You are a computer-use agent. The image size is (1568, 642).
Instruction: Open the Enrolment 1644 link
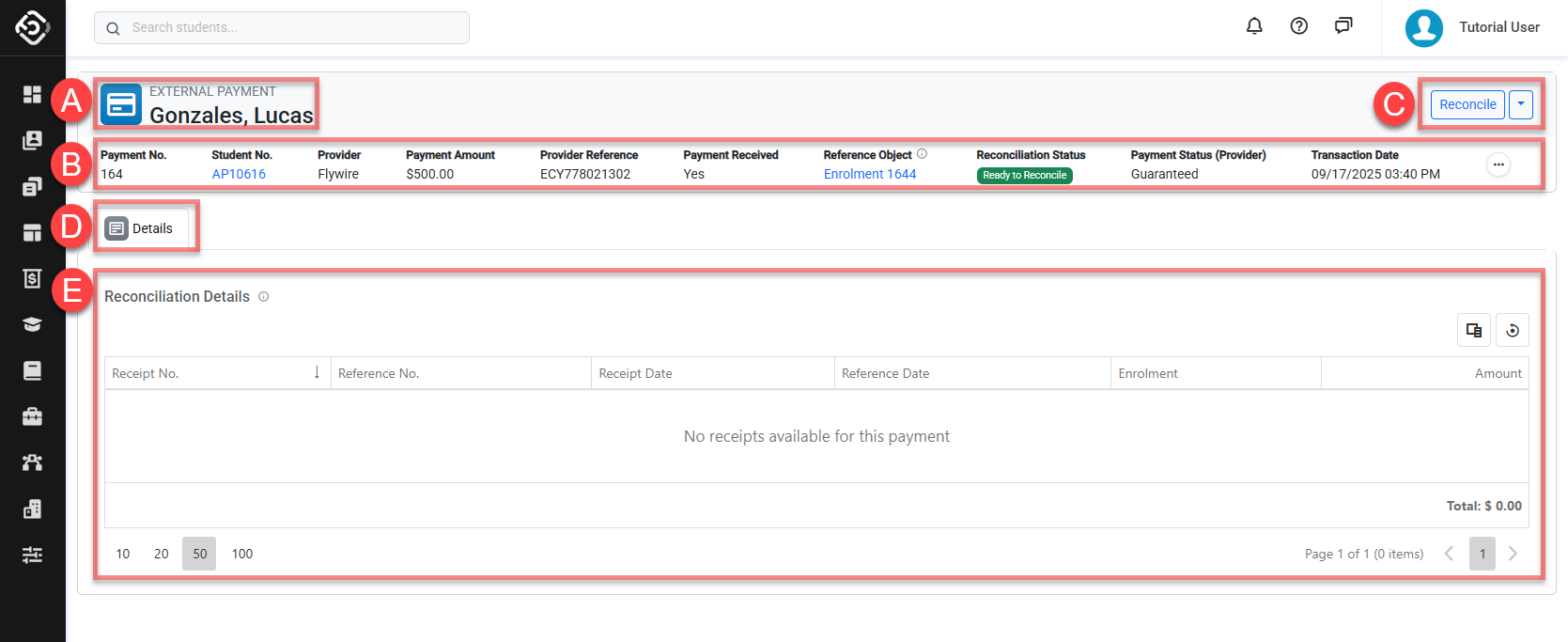pos(869,174)
